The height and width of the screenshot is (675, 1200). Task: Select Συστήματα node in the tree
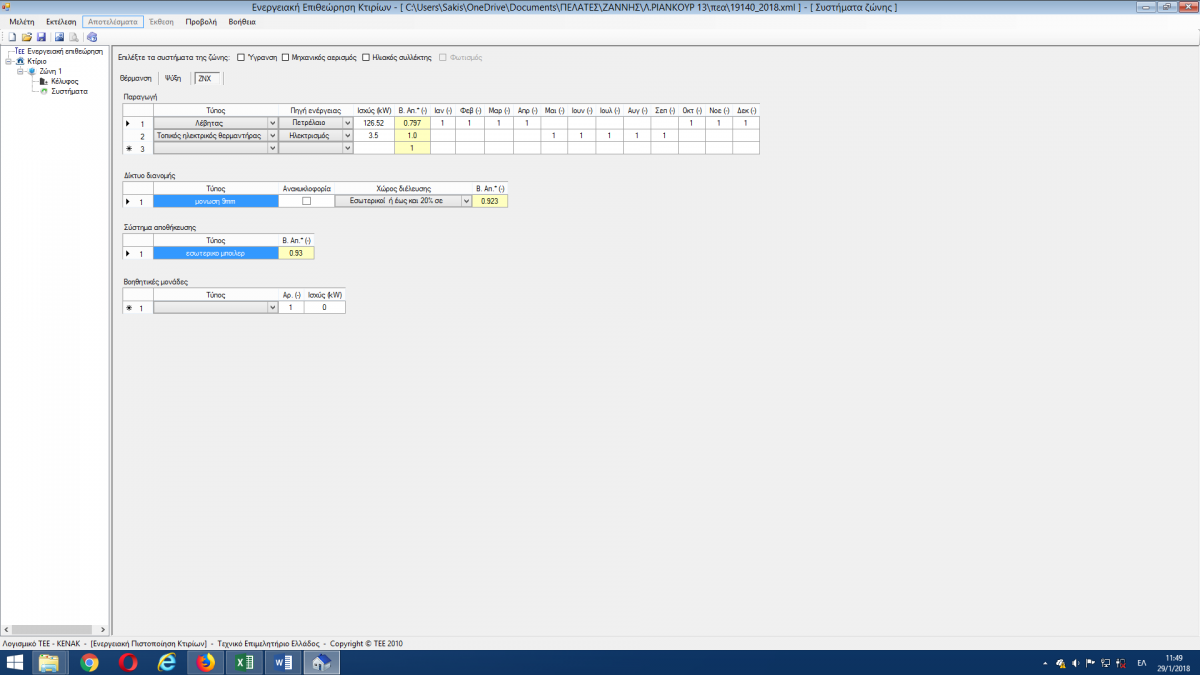69,91
